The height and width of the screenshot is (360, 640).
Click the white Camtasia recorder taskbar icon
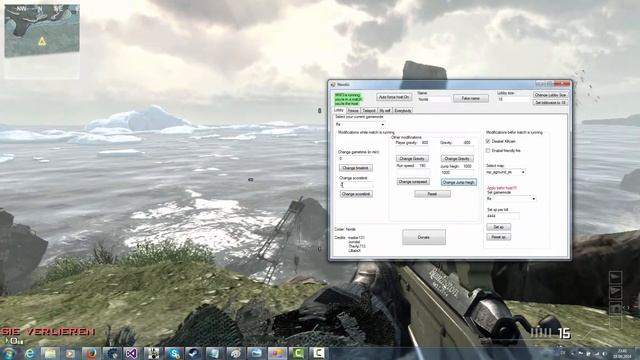click(x=318, y=353)
